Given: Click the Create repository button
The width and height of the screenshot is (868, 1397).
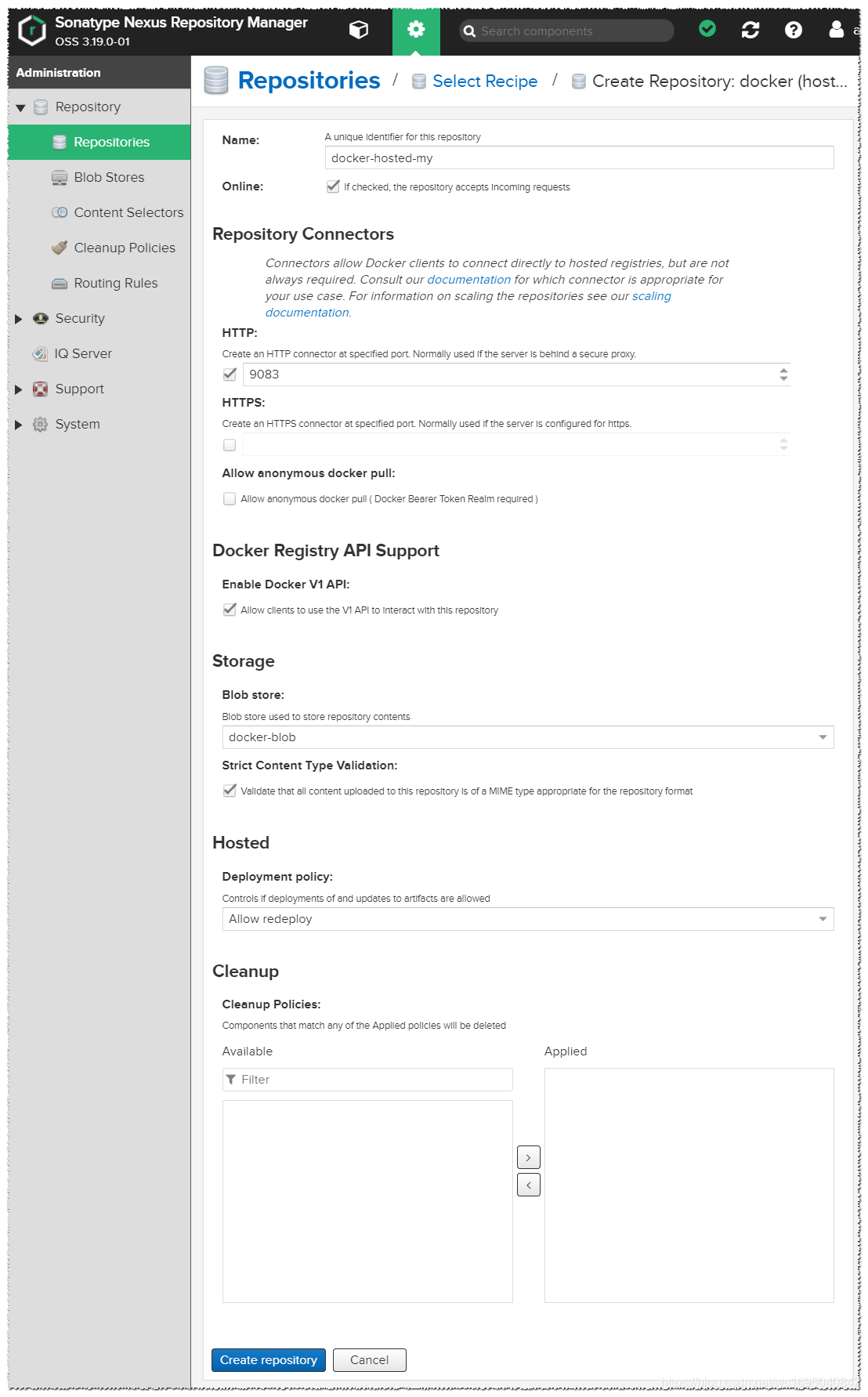Looking at the screenshot, I should tap(269, 1360).
